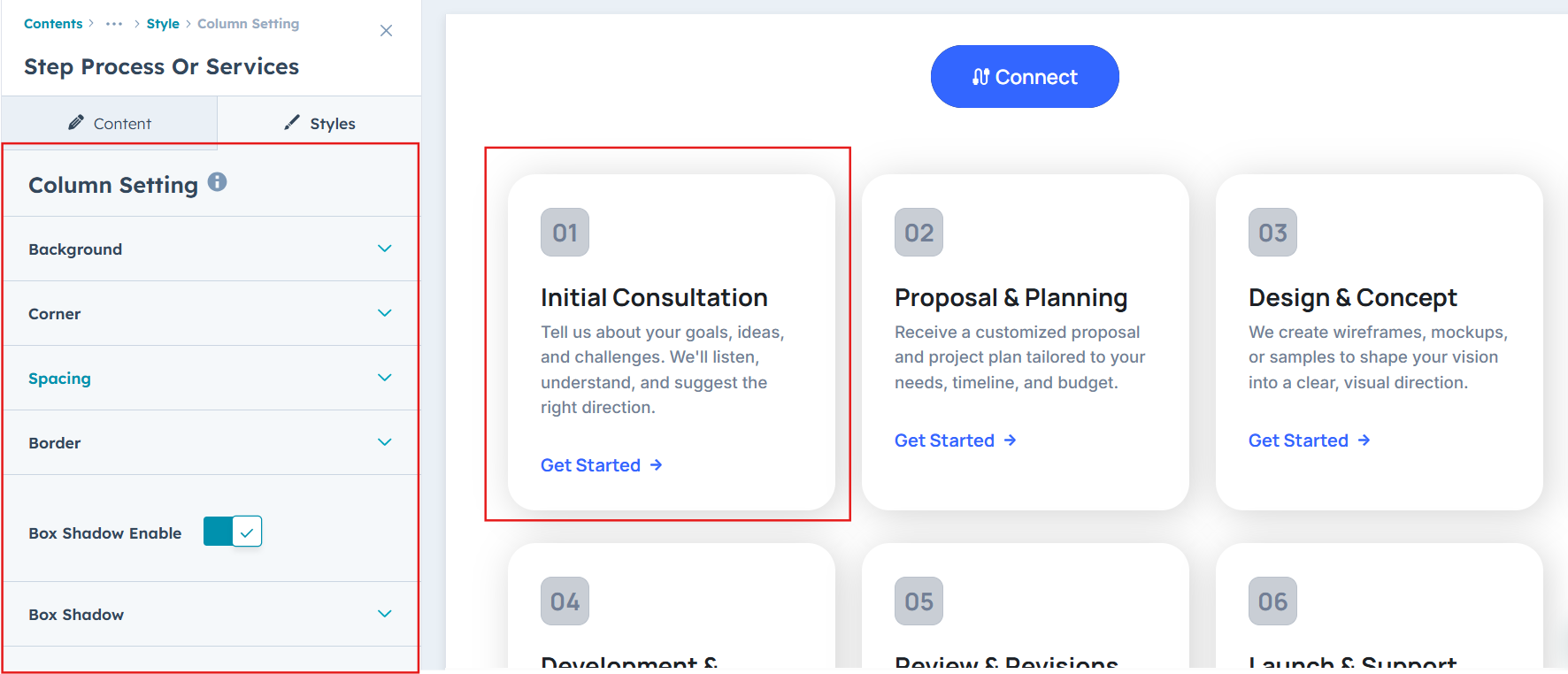This screenshot has height=674, width=1568.
Task: Close the Step Process sidebar panel
Action: (386, 31)
